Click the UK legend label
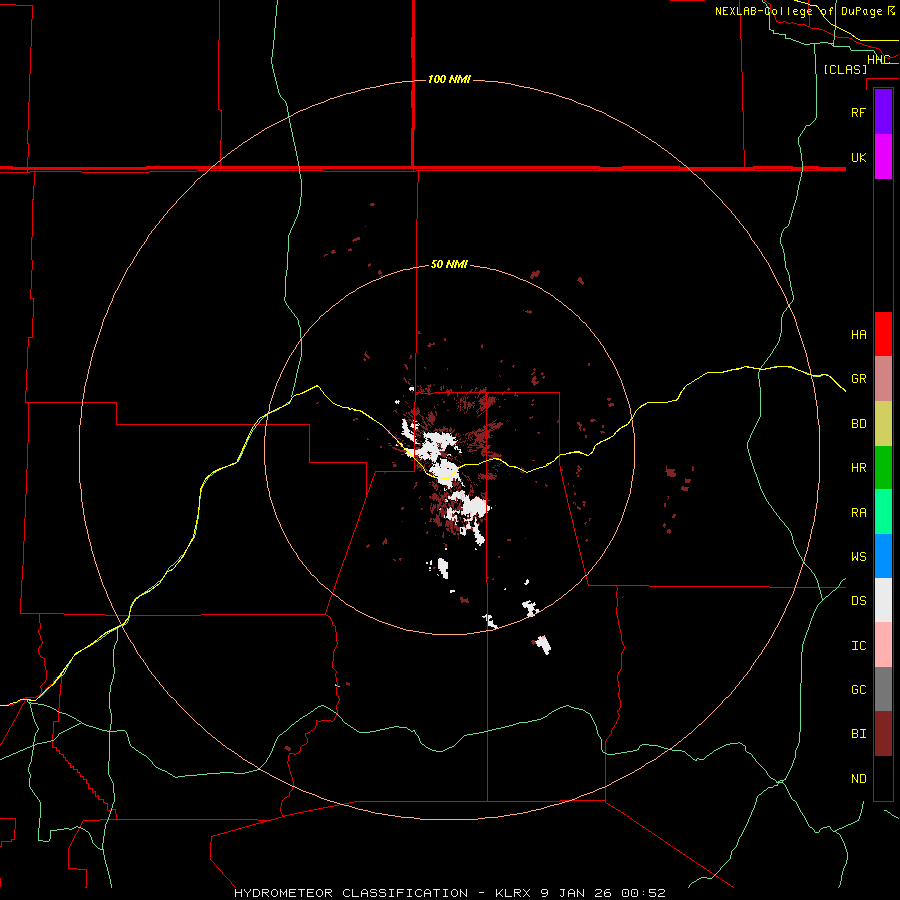Image resolution: width=900 pixels, height=900 pixels. [x=858, y=157]
